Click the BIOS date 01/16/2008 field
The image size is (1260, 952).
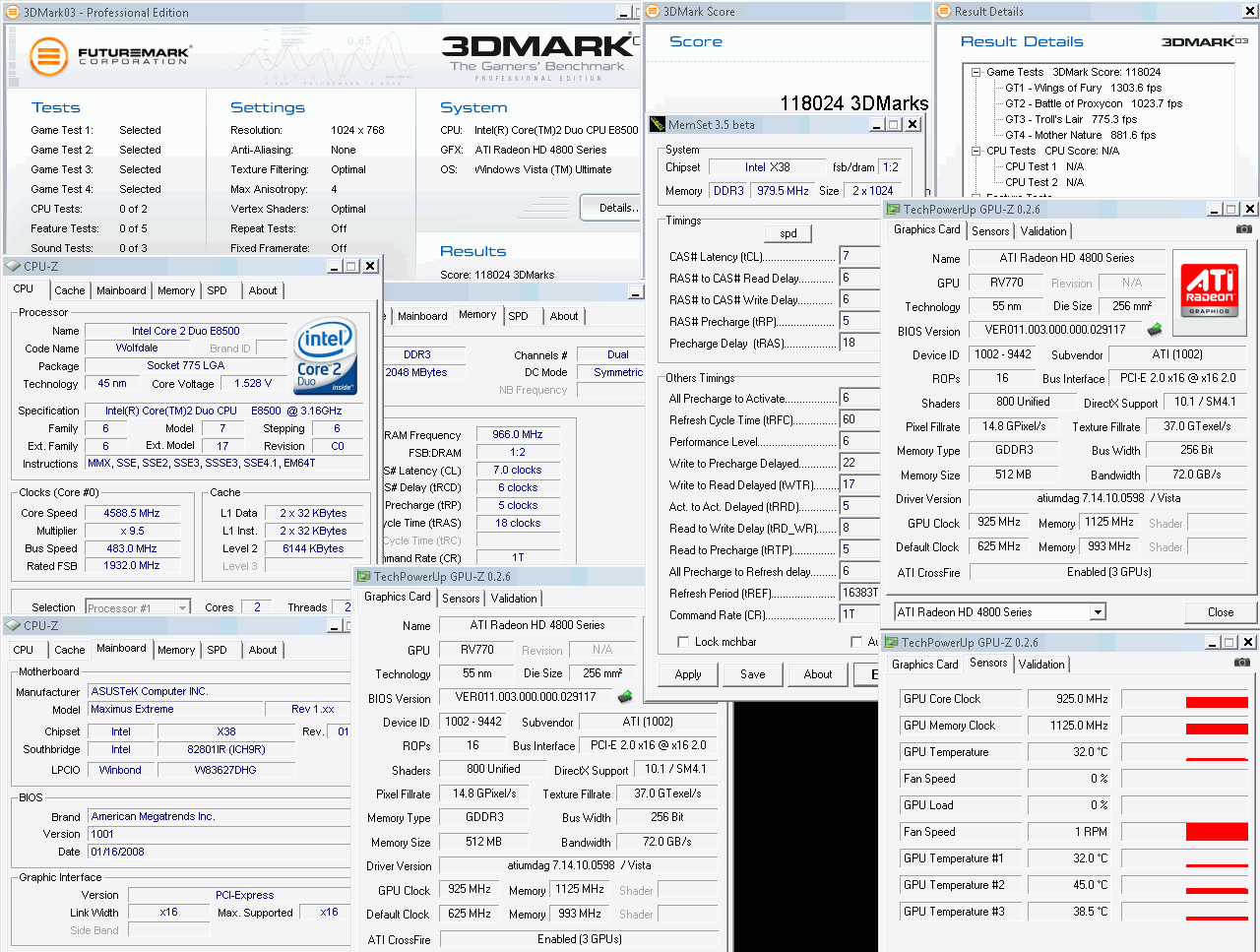pyautogui.click(x=219, y=852)
